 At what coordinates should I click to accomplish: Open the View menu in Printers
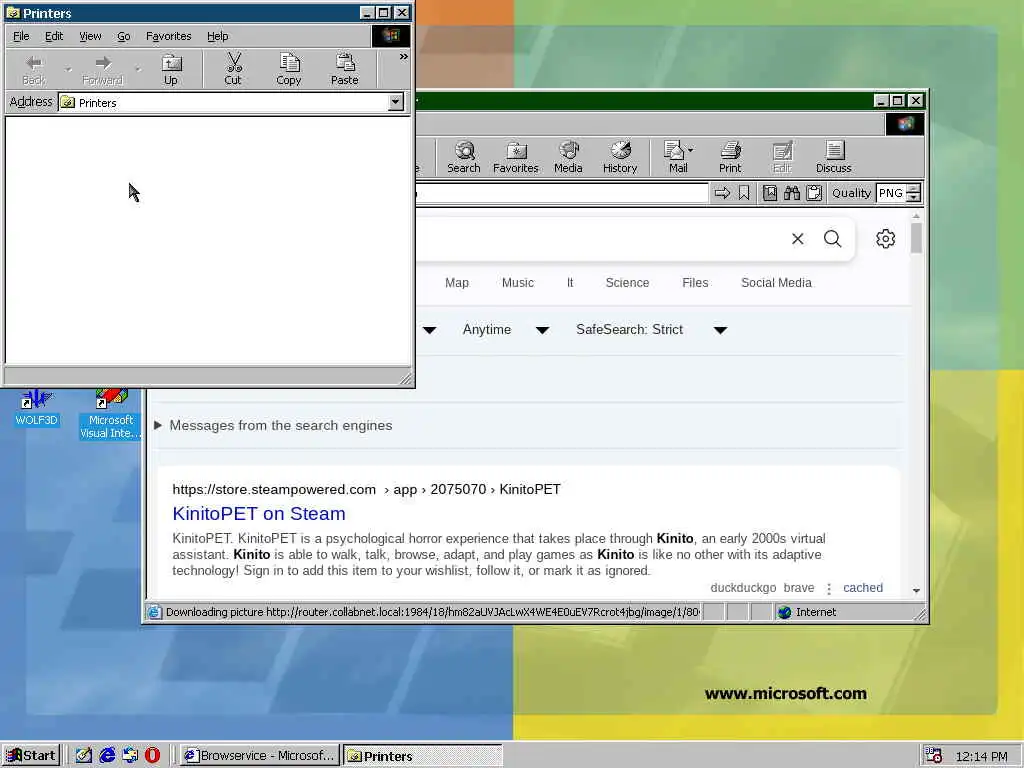coord(90,36)
